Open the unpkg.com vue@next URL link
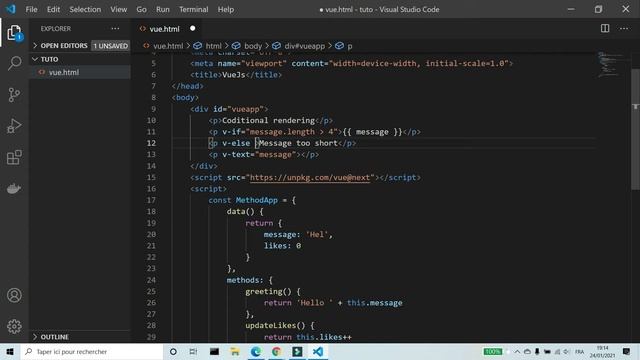Screen dimensions: 640x360 (310, 178)
